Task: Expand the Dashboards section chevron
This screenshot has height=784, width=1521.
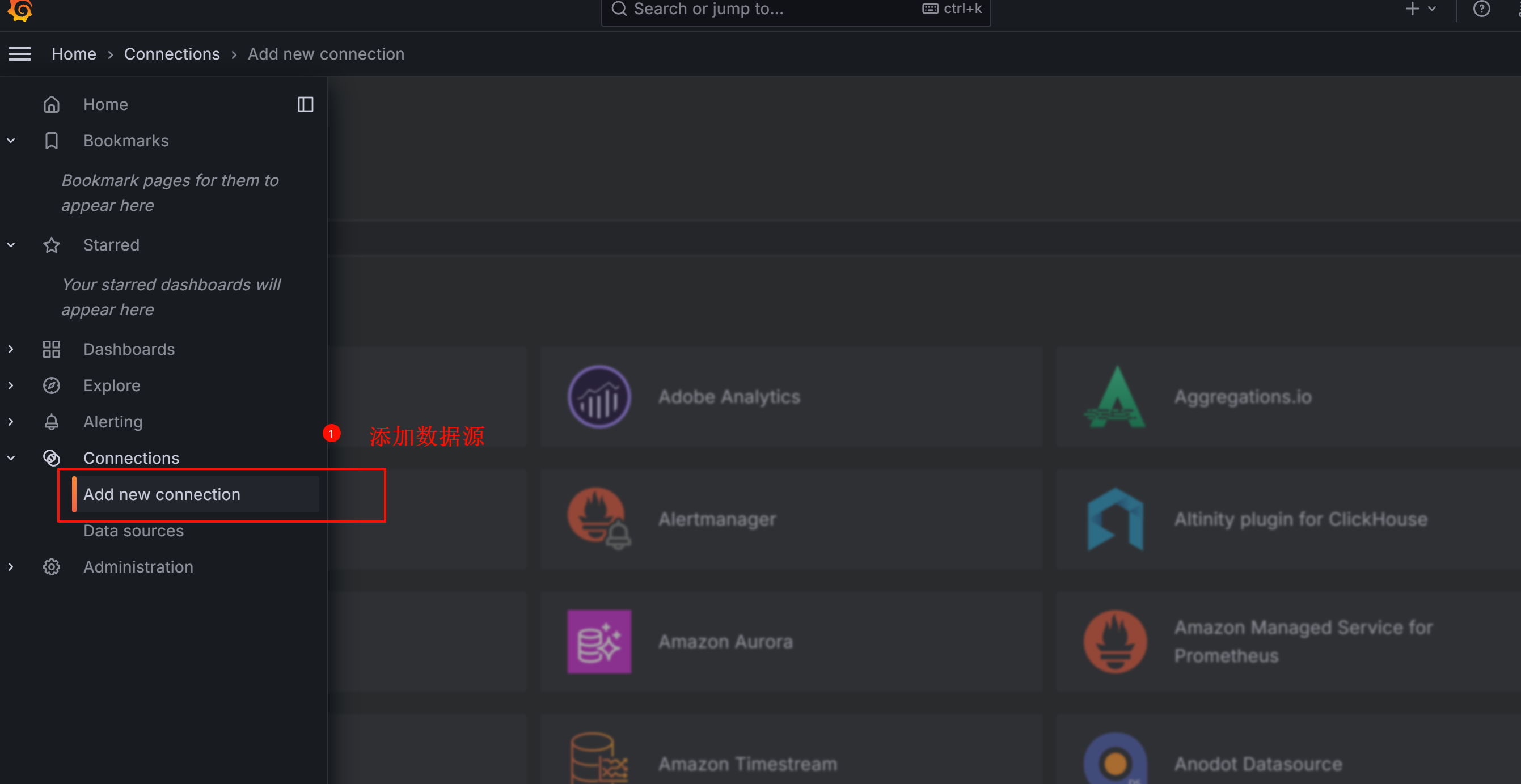Action: point(11,350)
